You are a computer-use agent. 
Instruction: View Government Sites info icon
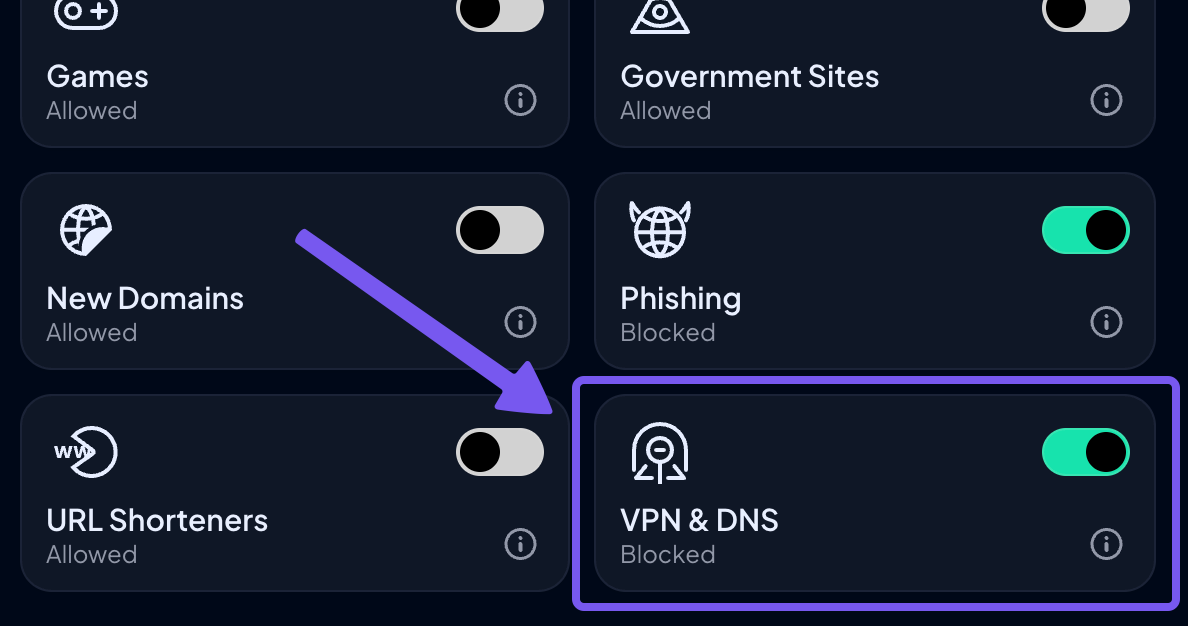(x=1106, y=100)
